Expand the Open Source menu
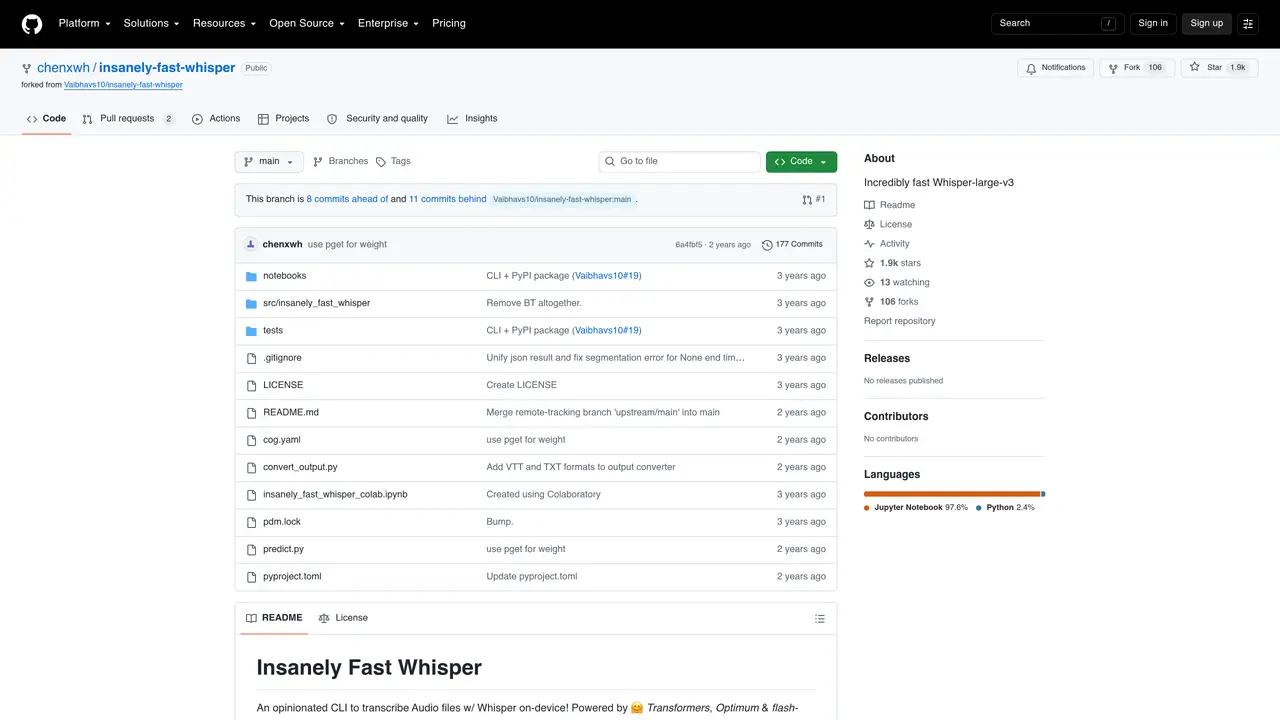 tap(307, 23)
